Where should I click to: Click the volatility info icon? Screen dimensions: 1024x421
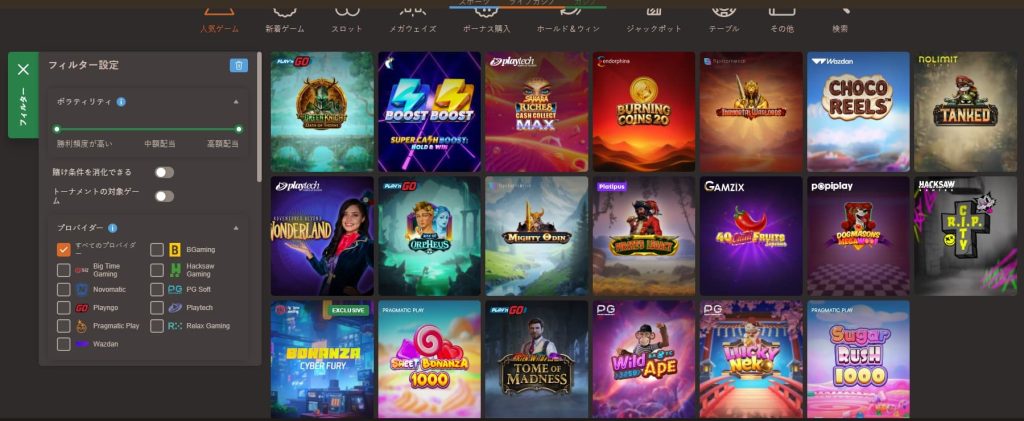121,102
